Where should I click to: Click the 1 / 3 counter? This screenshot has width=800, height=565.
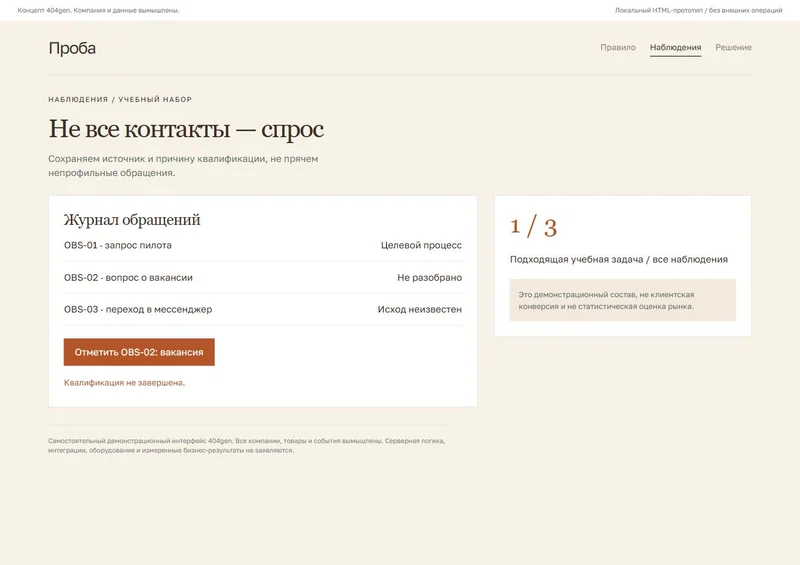coord(534,227)
